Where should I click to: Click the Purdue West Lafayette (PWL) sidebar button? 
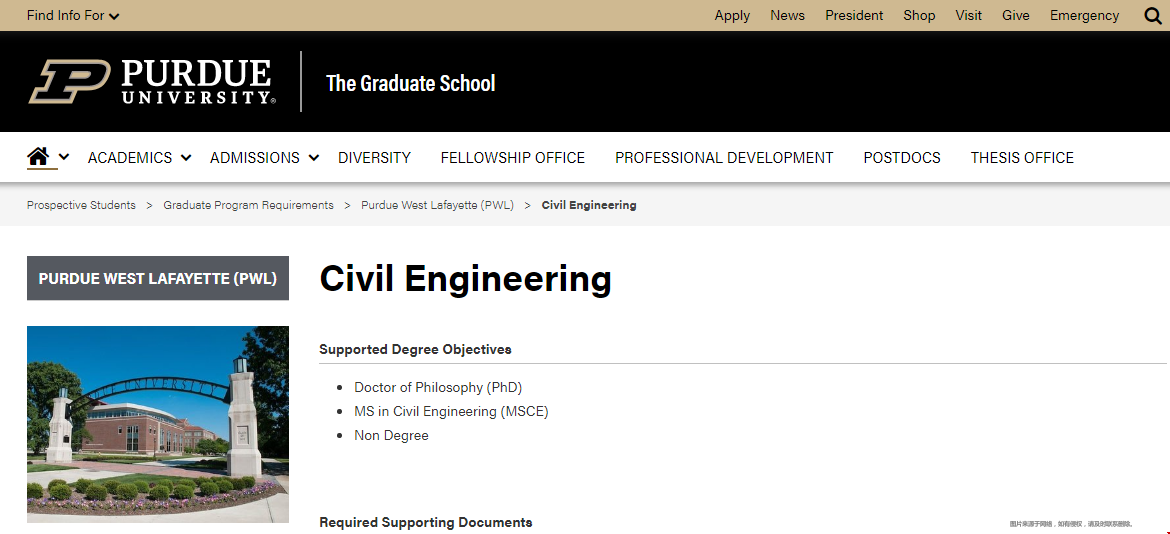[x=157, y=278]
